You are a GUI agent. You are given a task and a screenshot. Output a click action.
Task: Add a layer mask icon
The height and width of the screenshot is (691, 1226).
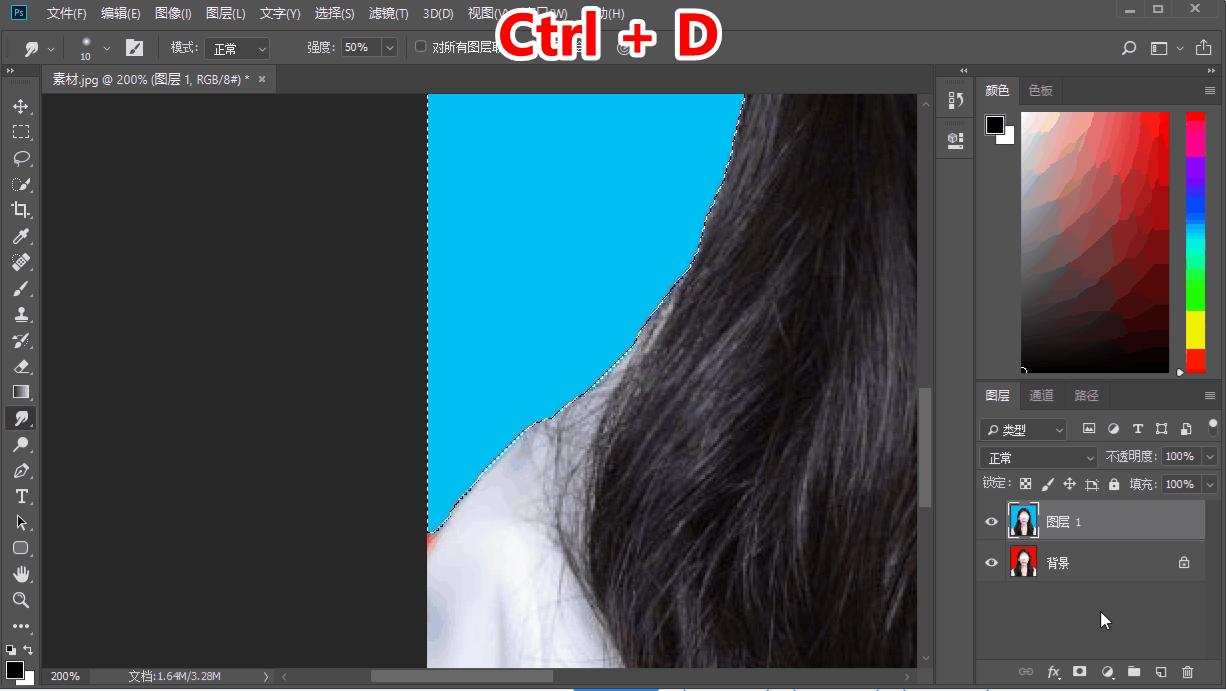click(x=1080, y=673)
